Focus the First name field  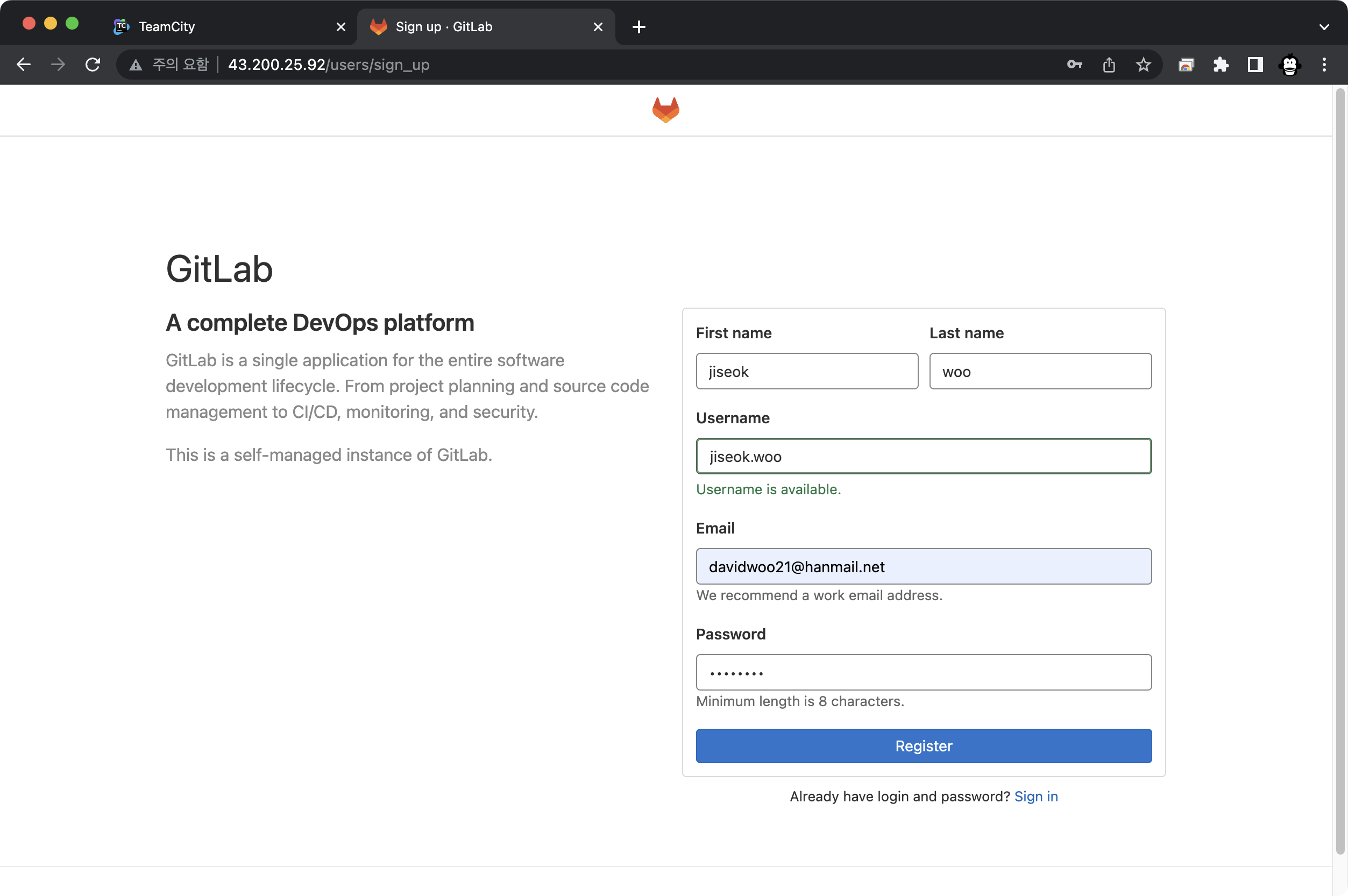[x=807, y=372]
